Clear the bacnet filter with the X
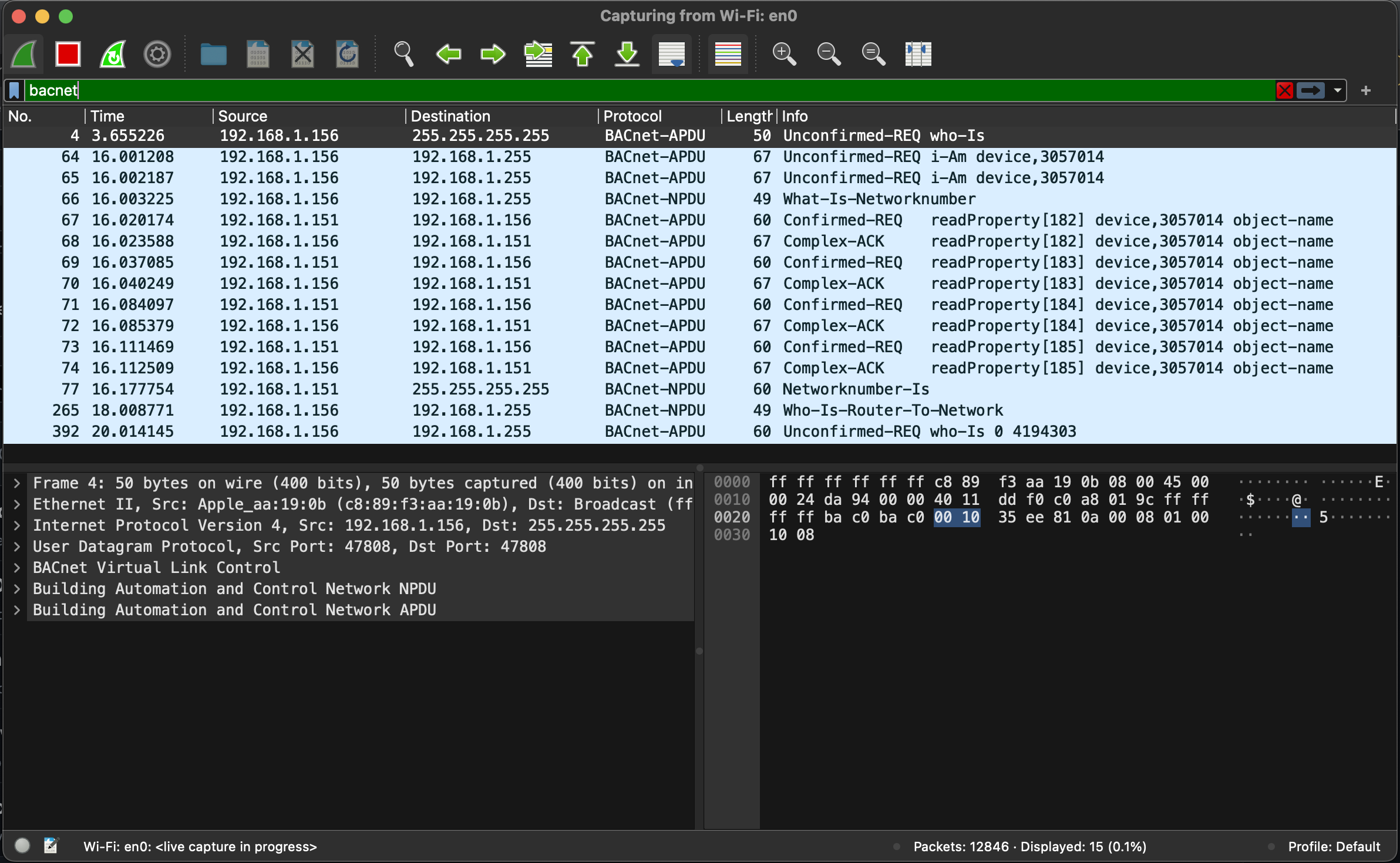This screenshot has width=1400, height=863. click(1284, 90)
